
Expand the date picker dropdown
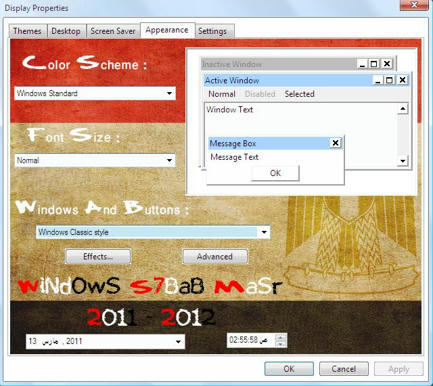click(x=178, y=341)
